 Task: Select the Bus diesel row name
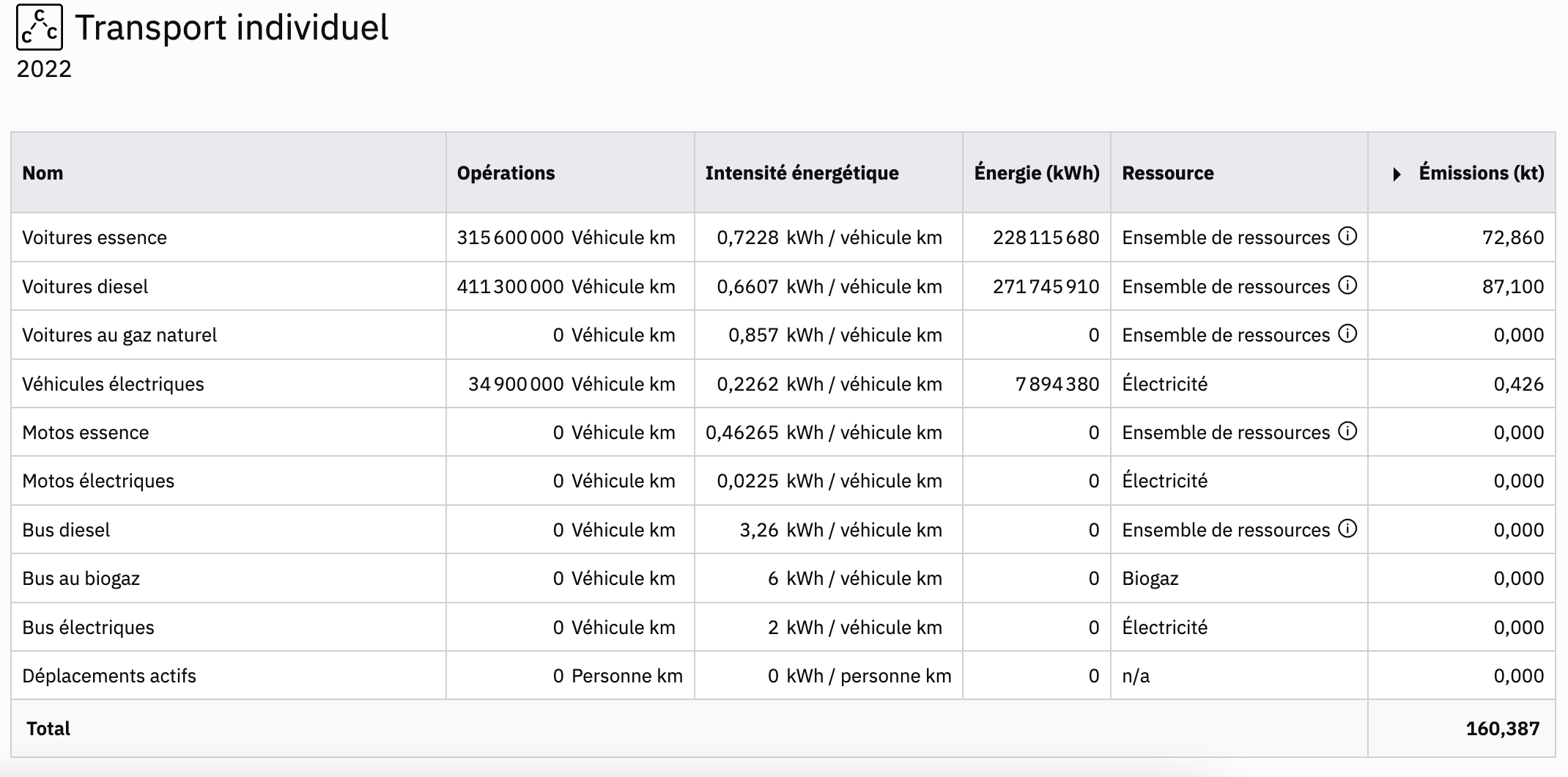[x=66, y=530]
